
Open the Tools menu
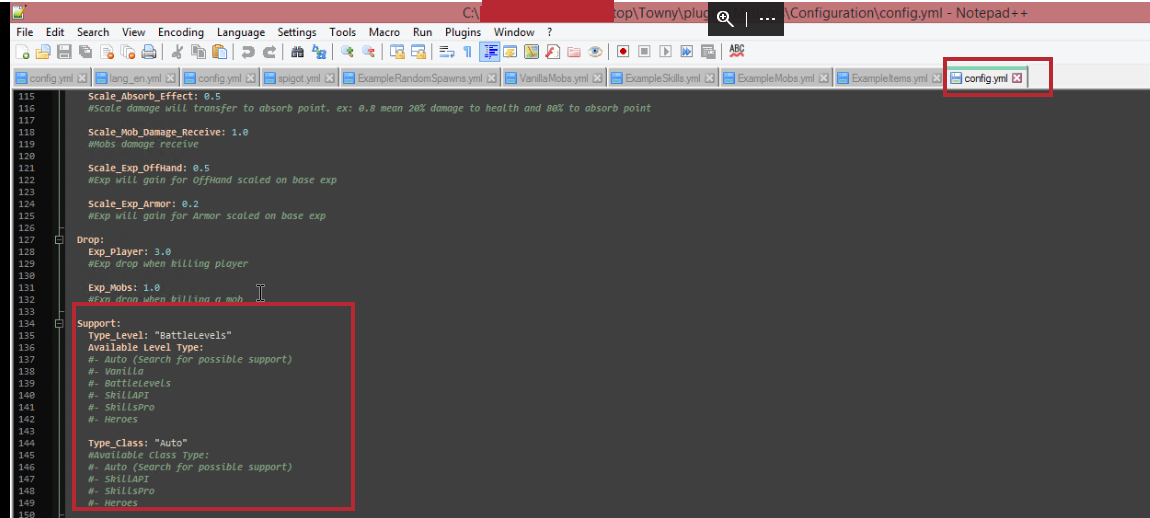point(343,32)
